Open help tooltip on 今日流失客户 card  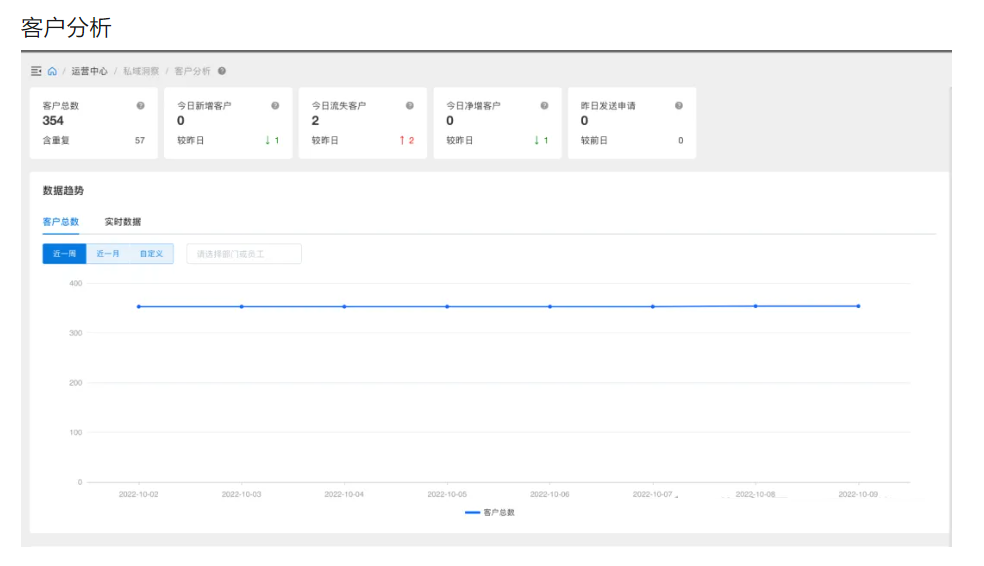pos(409,105)
